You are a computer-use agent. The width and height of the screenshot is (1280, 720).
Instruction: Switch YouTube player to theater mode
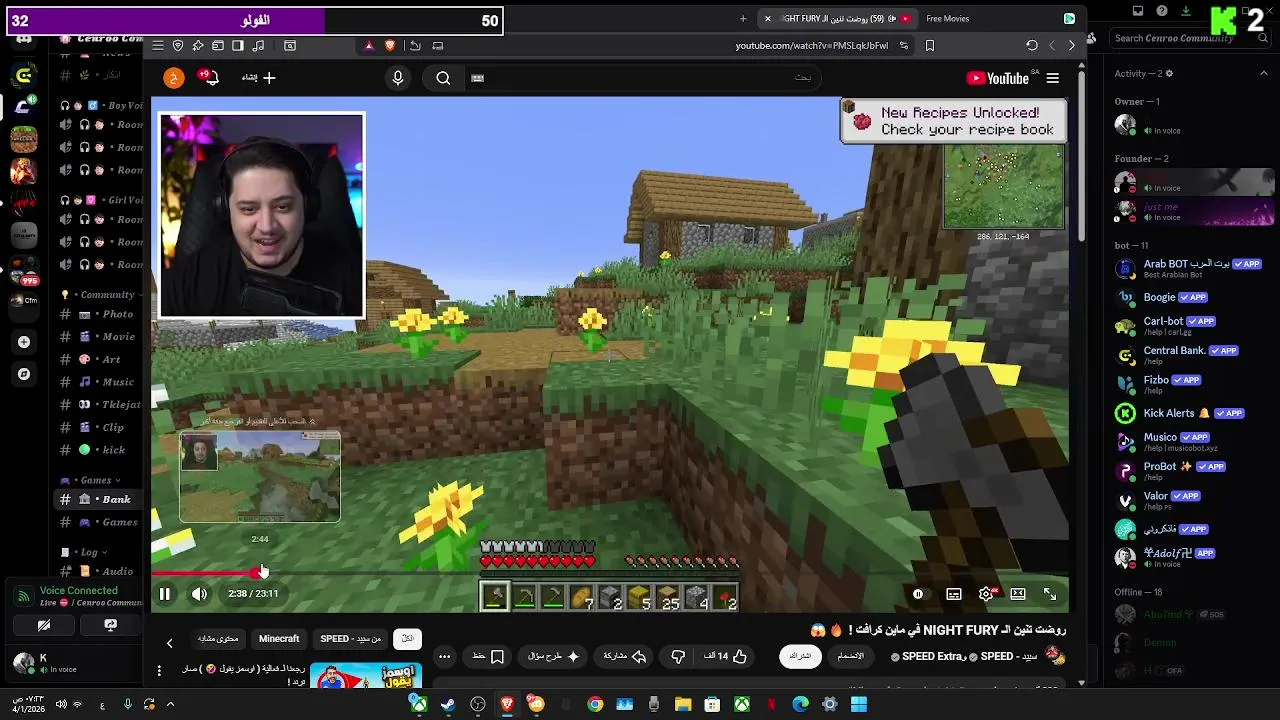pyautogui.click(x=1018, y=594)
